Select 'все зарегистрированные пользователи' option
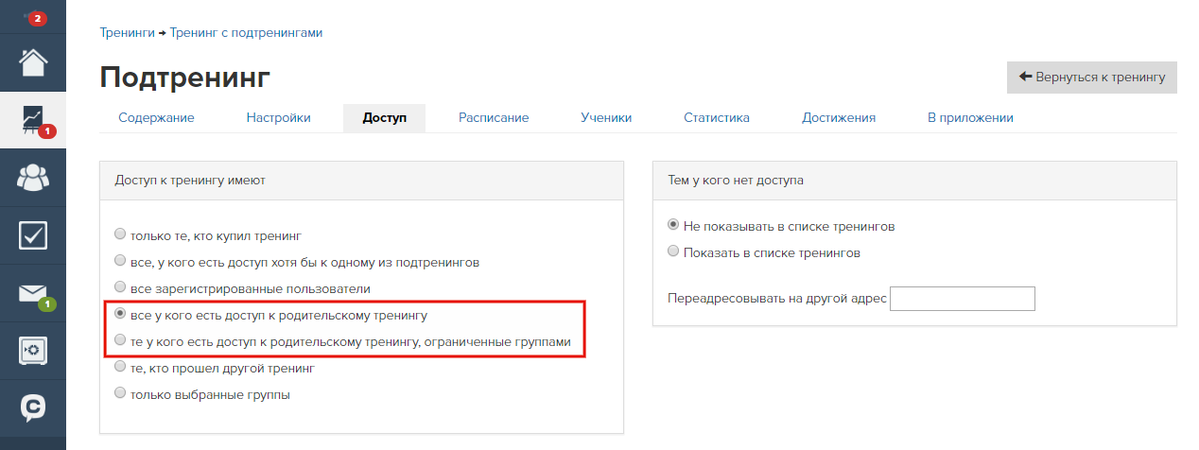Image resolution: width=1199 pixels, height=450 pixels. [x=119, y=288]
